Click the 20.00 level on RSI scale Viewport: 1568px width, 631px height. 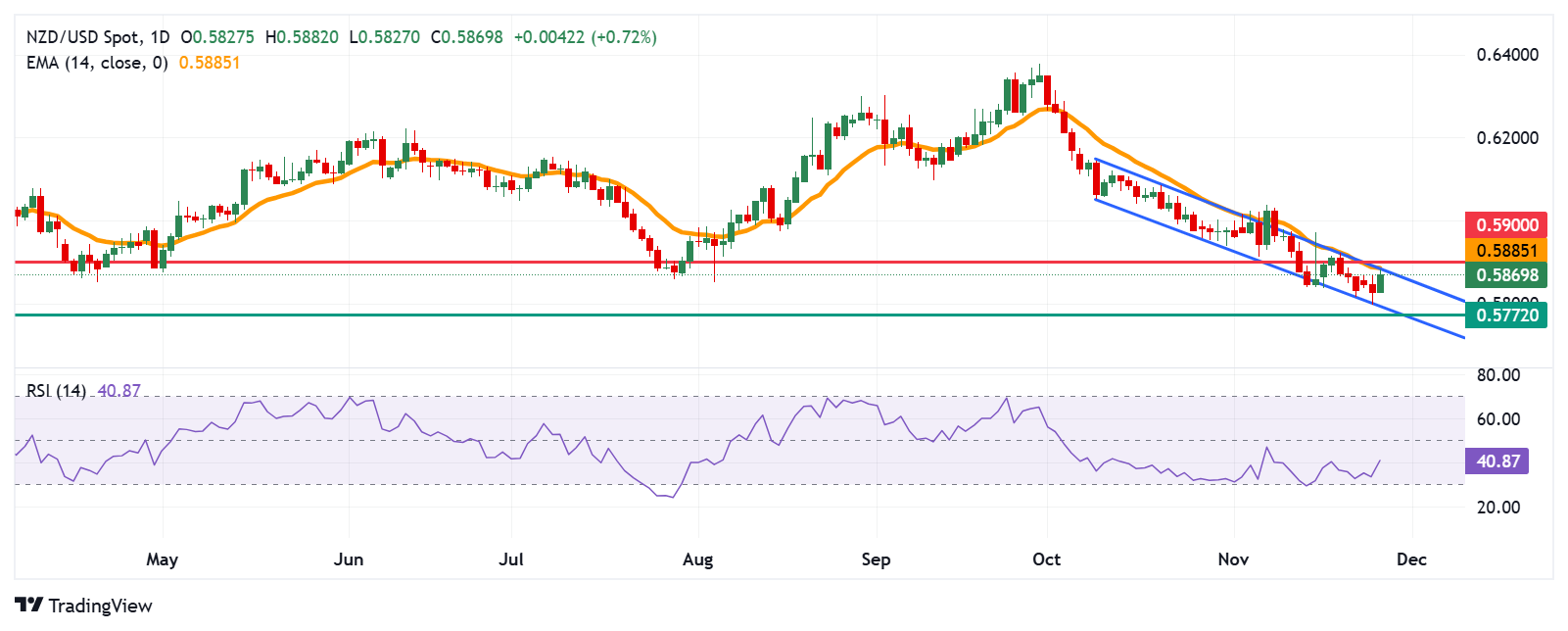(1497, 508)
